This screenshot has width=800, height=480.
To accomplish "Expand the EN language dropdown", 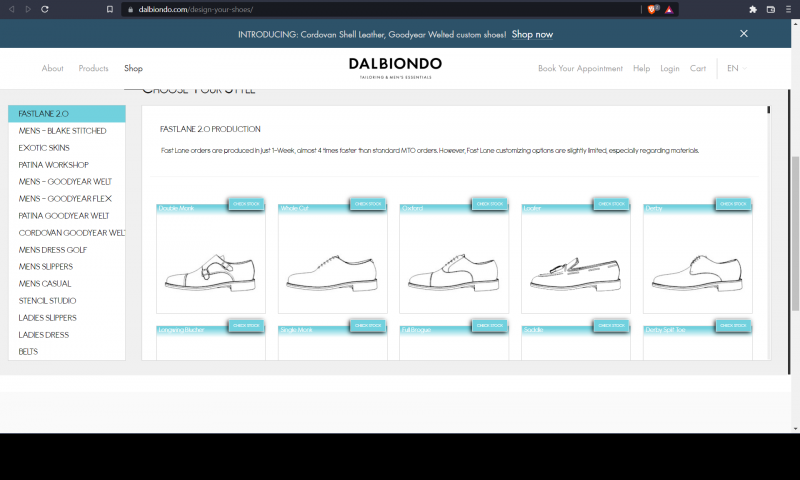I will click(x=737, y=68).
